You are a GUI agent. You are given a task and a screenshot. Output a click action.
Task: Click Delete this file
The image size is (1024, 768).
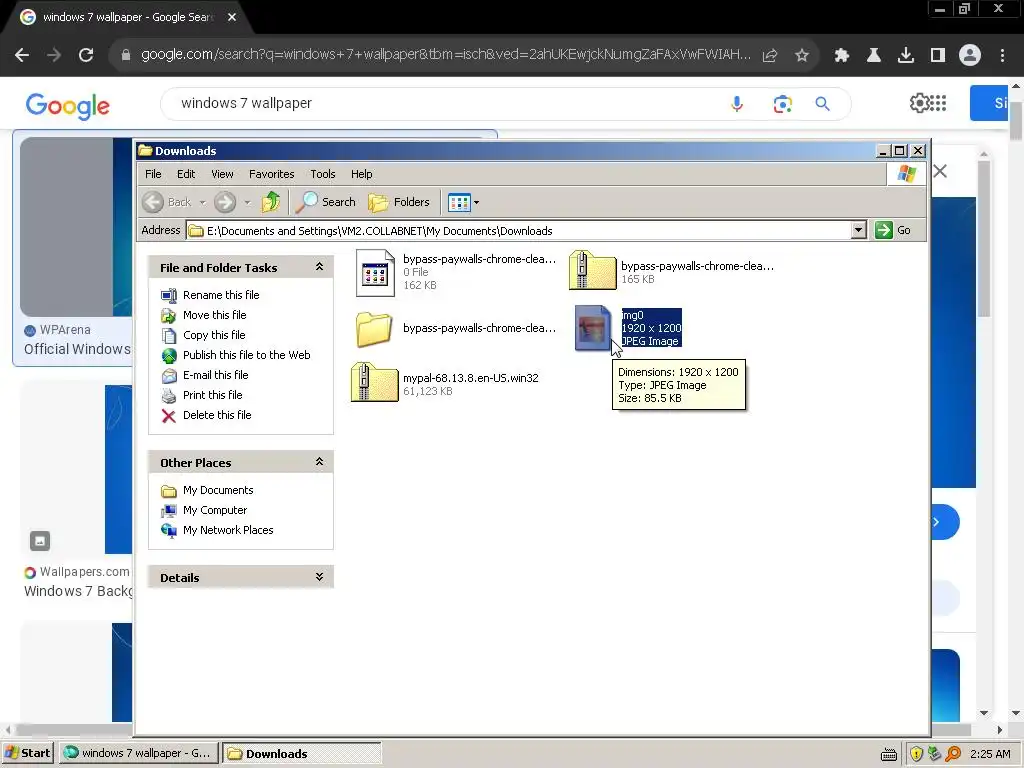(217, 415)
